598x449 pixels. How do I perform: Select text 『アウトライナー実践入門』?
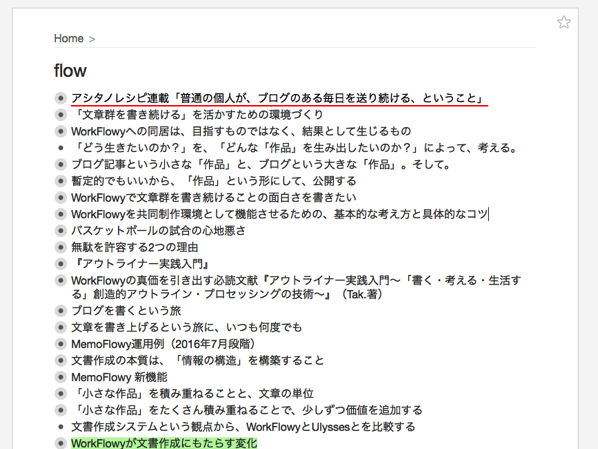(140, 264)
